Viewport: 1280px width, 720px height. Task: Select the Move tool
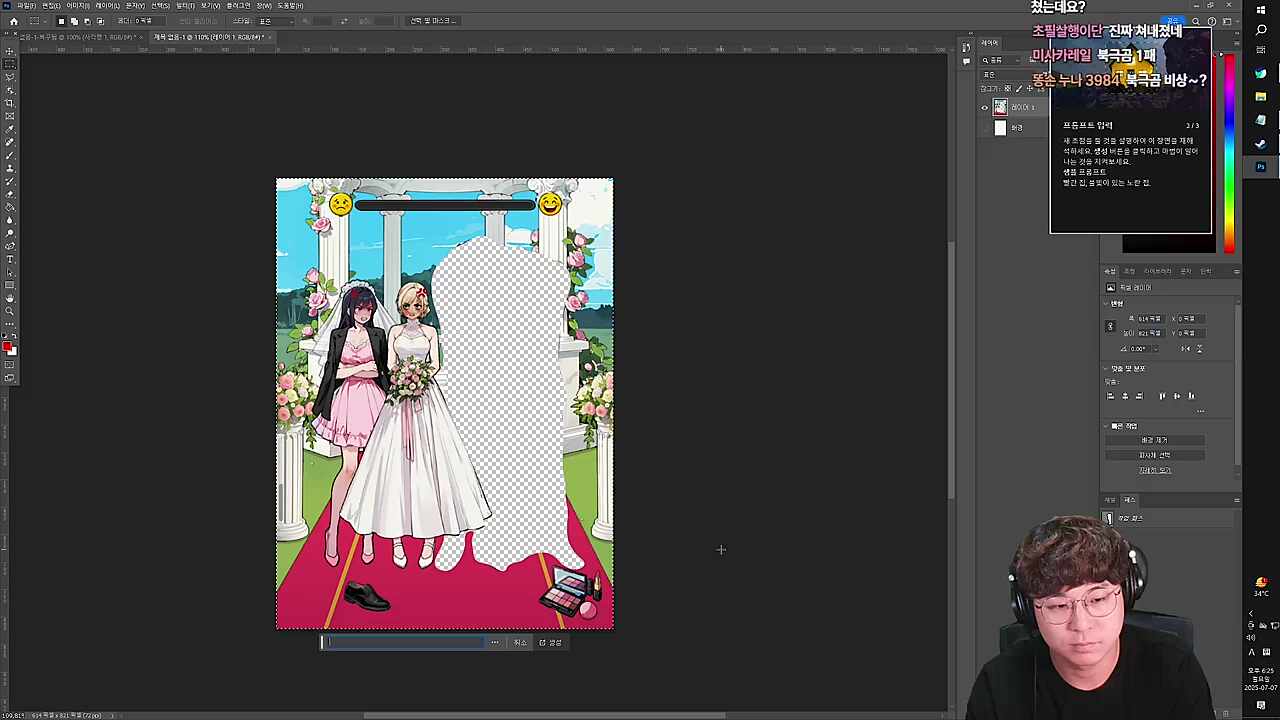(x=10, y=51)
